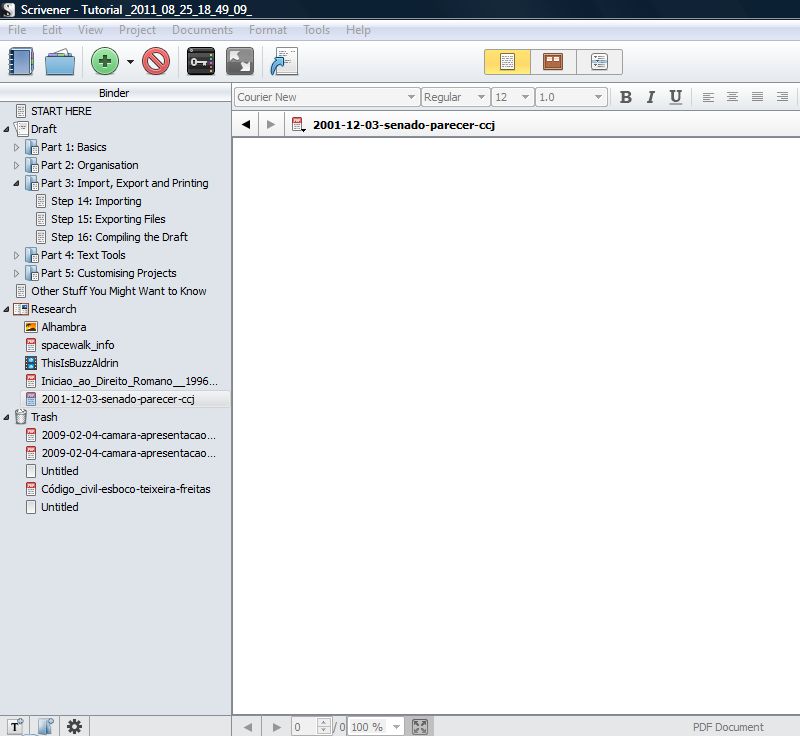Expand Part 5: Customising Projects
The image size is (800, 736).
(16, 273)
